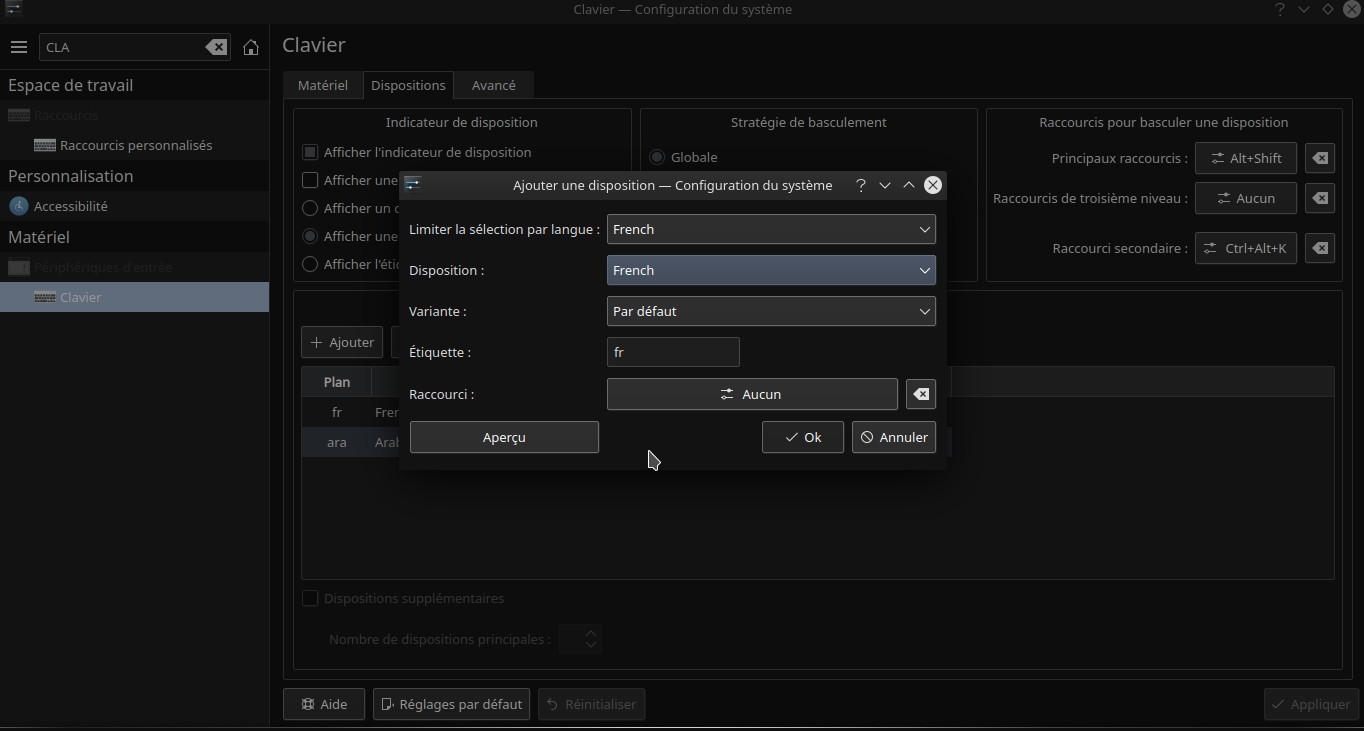Switch to the Matériel tab
This screenshot has height=731, width=1364.
323,85
